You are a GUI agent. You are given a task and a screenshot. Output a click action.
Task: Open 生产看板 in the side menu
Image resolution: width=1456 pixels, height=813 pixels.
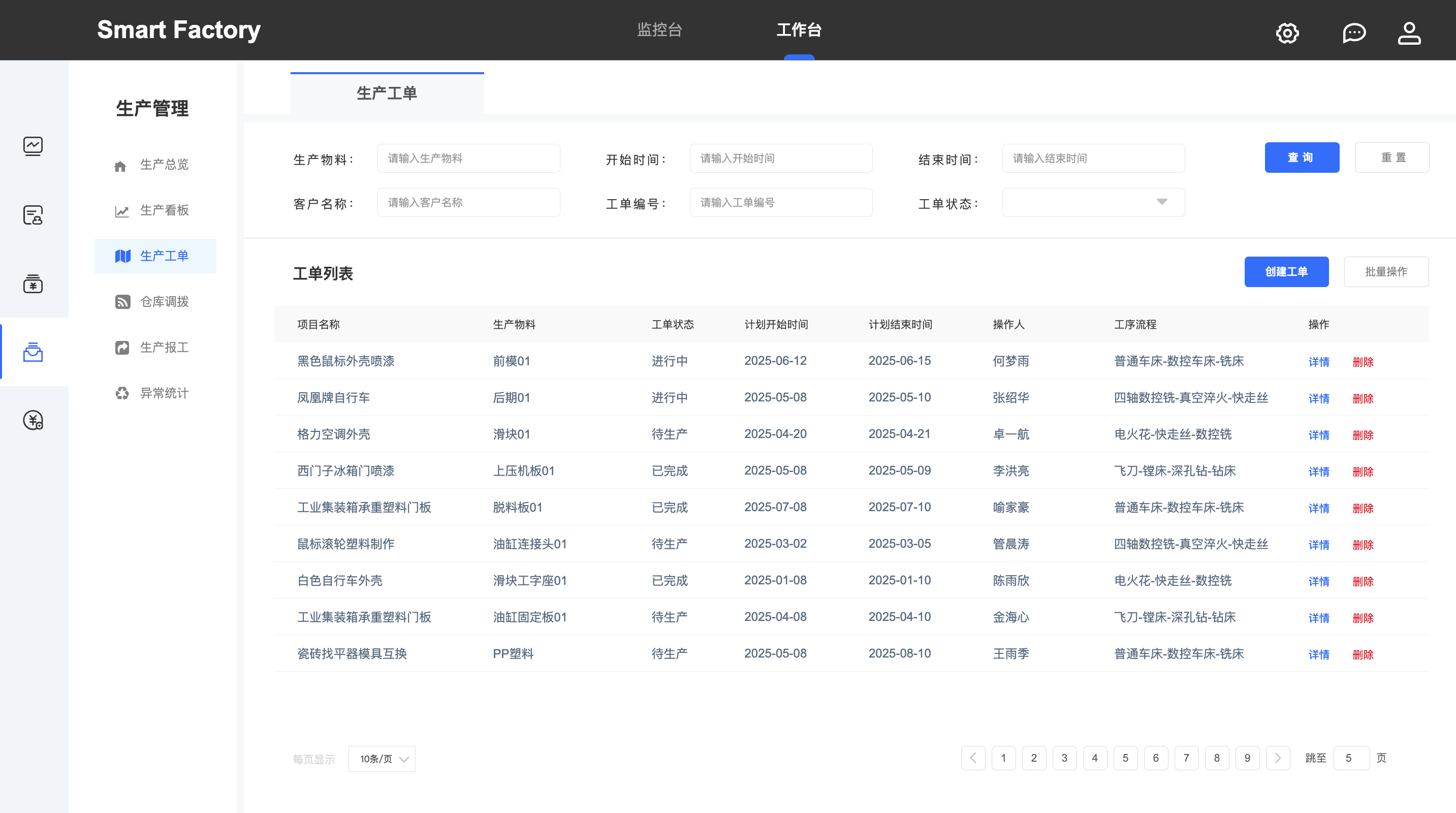[164, 210]
